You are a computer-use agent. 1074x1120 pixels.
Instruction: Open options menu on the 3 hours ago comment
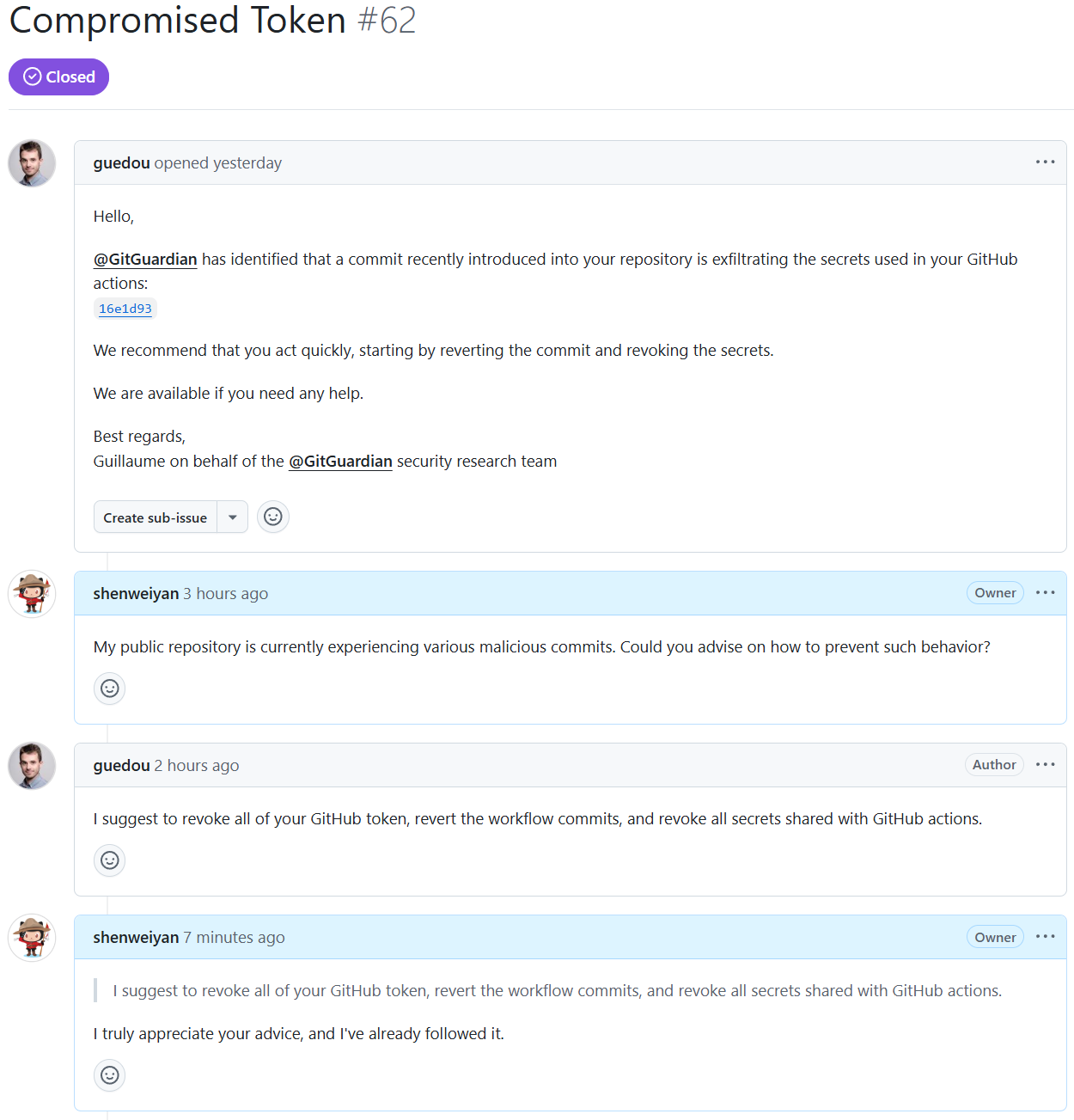click(1045, 593)
